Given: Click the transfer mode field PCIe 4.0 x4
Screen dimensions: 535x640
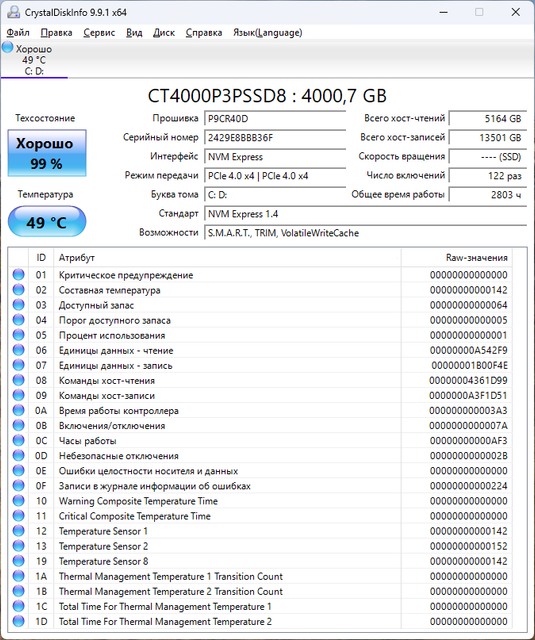Looking at the screenshot, I should point(275,176).
